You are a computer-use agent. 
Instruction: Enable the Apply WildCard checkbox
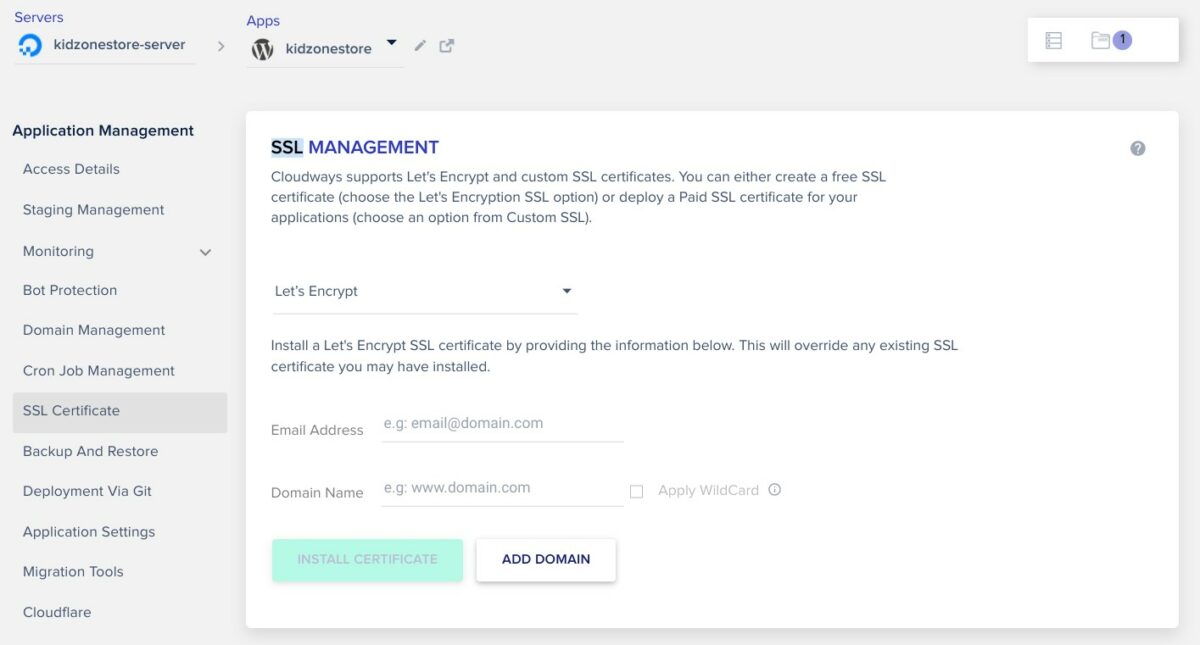pyautogui.click(x=636, y=491)
